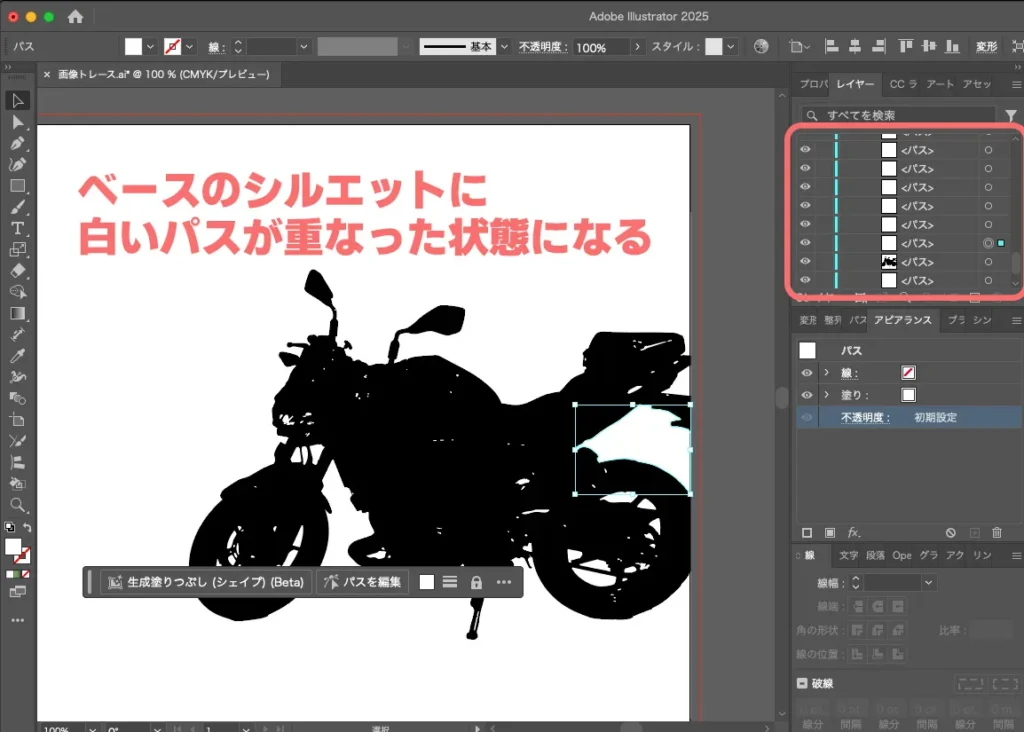Hide the fill (塗り) attribute eye
The width and height of the screenshot is (1024, 732).
[x=807, y=395]
